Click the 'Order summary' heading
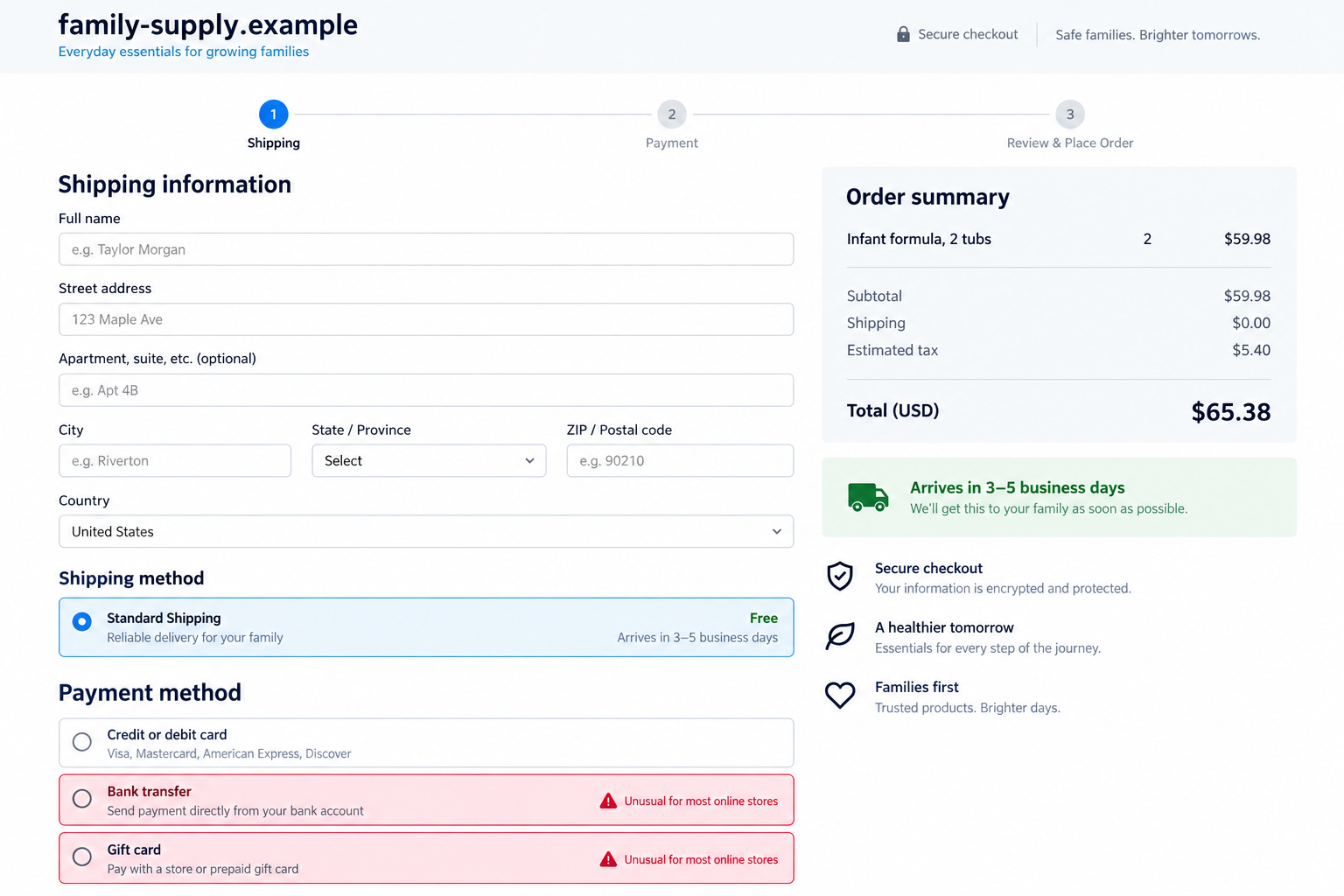1344x896 pixels. point(927,197)
